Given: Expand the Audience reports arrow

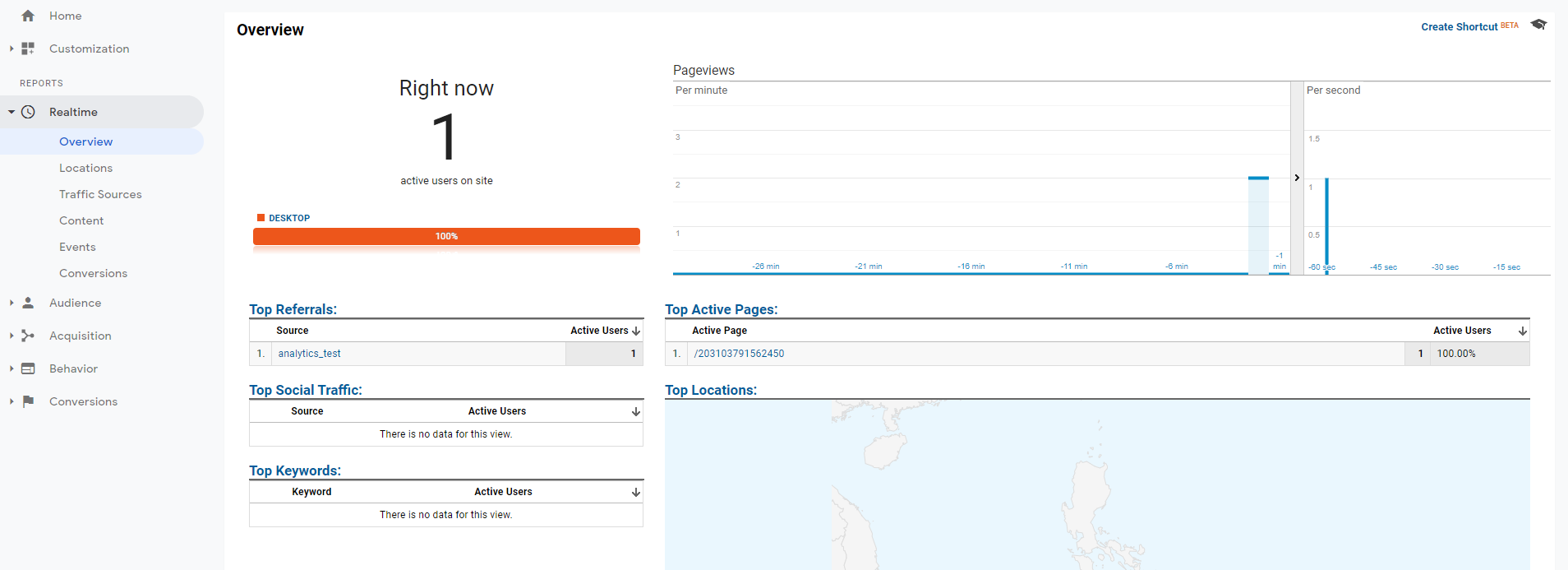Looking at the screenshot, I should 12,303.
